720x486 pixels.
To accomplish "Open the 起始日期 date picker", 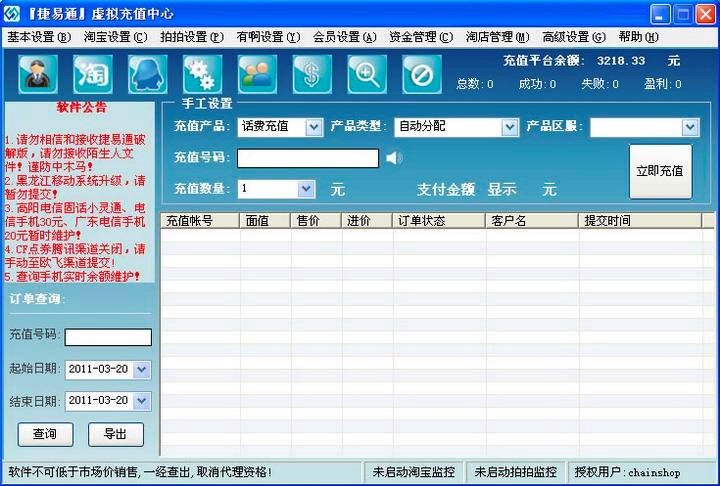I will pos(141,370).
